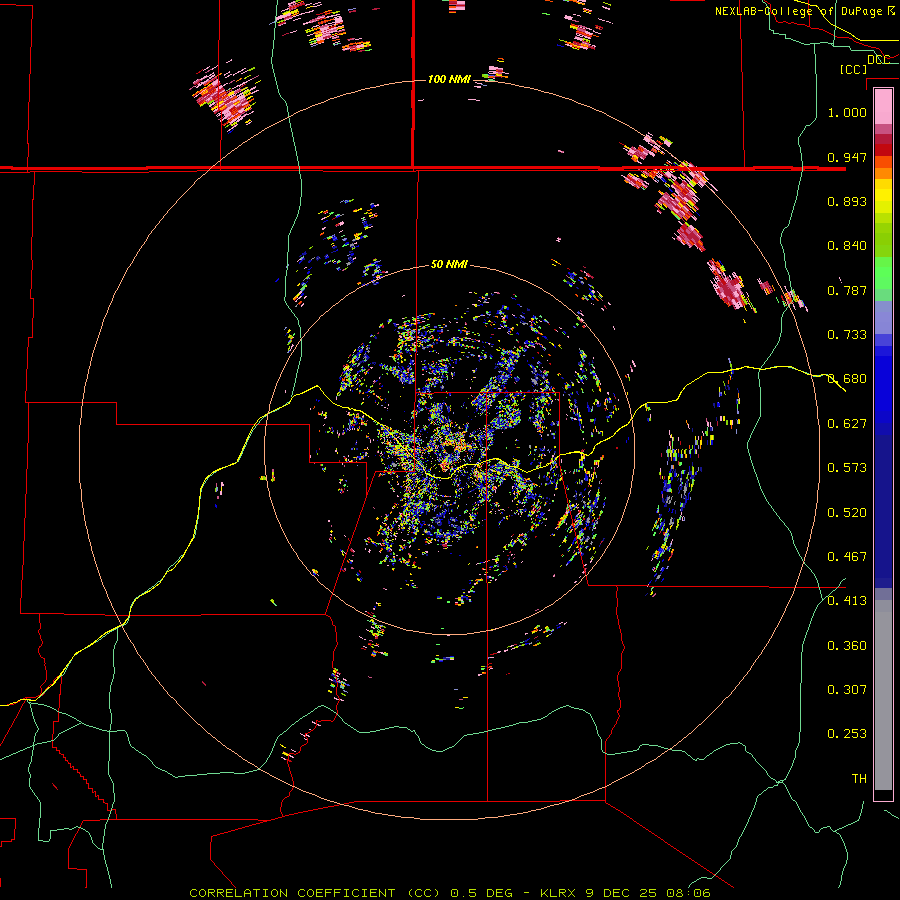
Task: Click the 0.253 scale value
Action: point(847,734)
